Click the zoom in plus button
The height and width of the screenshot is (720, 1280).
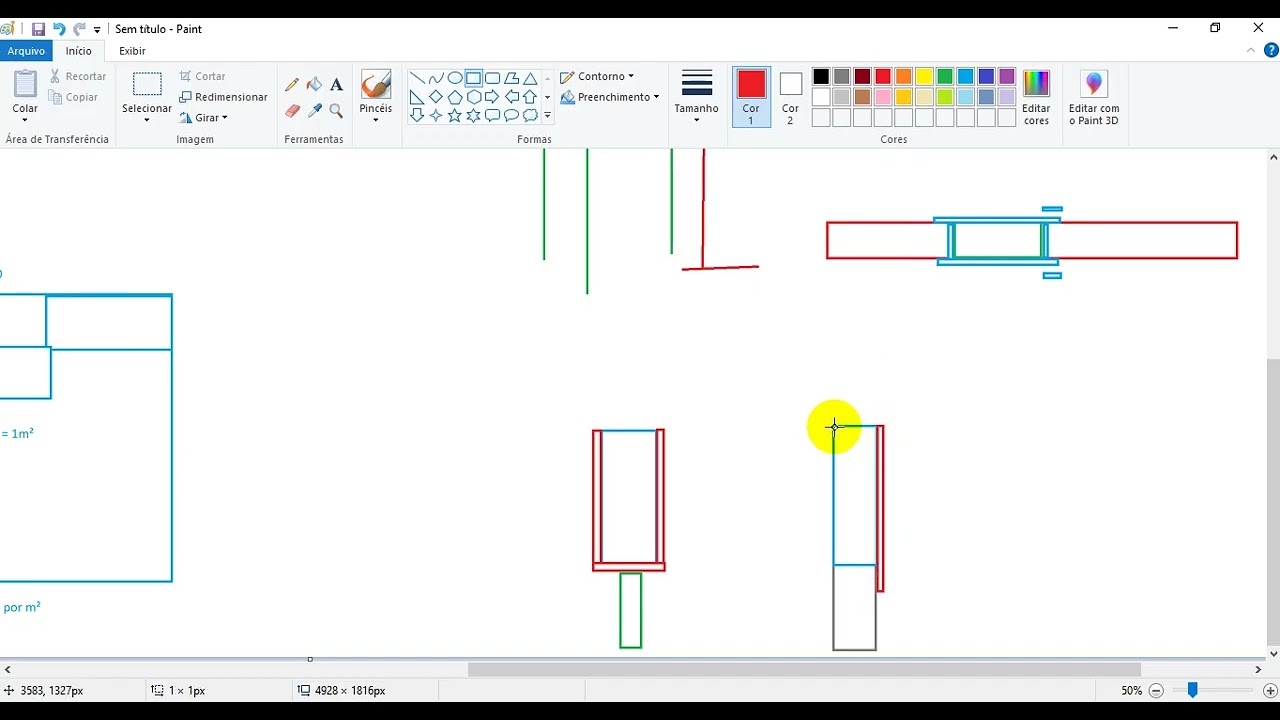pos(1270,690)
